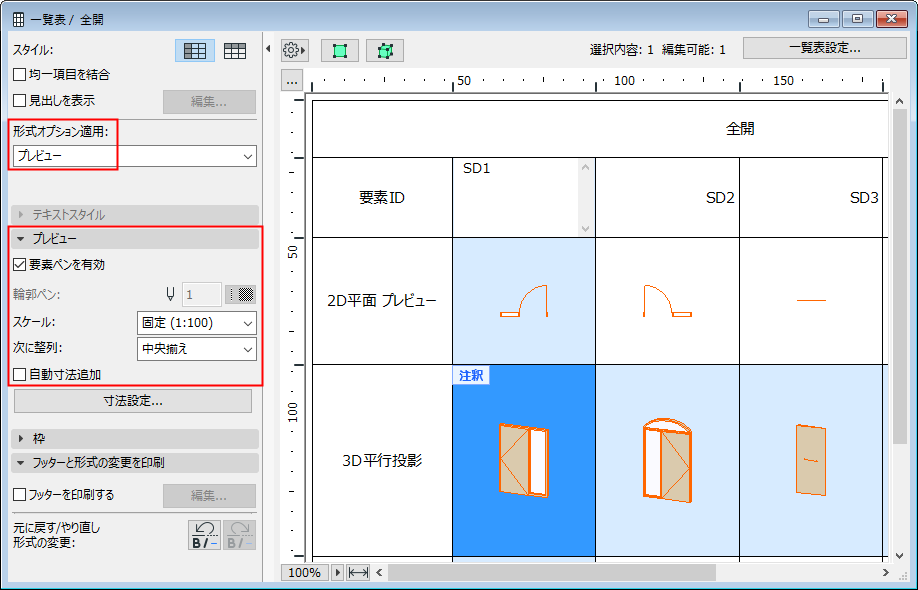The image size is (918, 590).
Task: Click the SD3 element ID cell
Action: pyautogui.click(x=811, y=197)
